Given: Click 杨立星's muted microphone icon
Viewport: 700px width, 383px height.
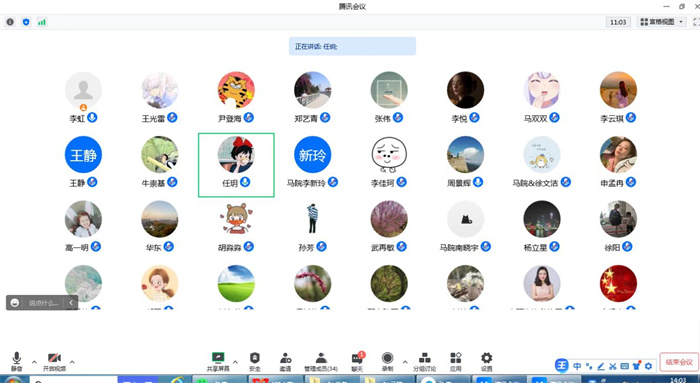Looking at the screenshot, I should click(x=554, y=246).
